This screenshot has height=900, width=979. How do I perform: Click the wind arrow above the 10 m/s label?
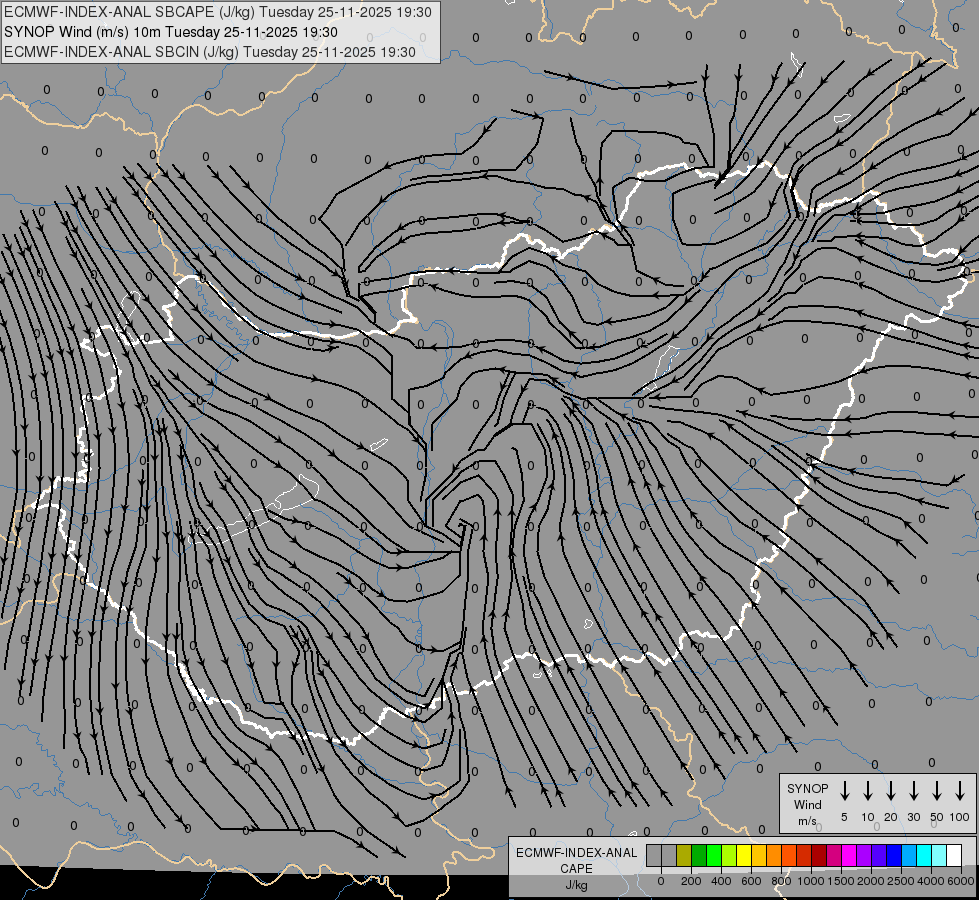click(x=868, y=791)
